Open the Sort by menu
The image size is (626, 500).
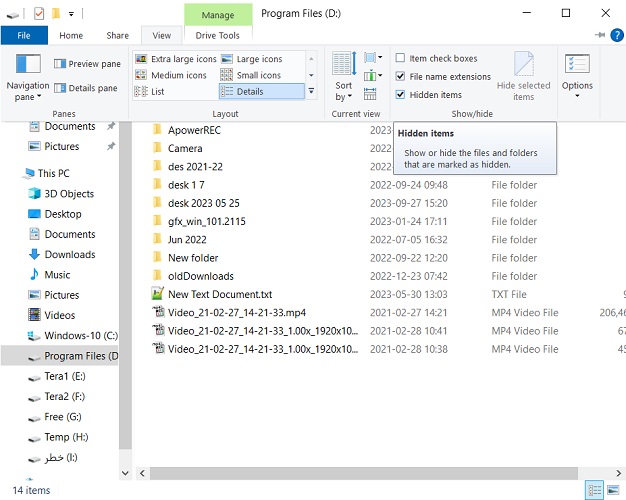(x=343, y=77)
